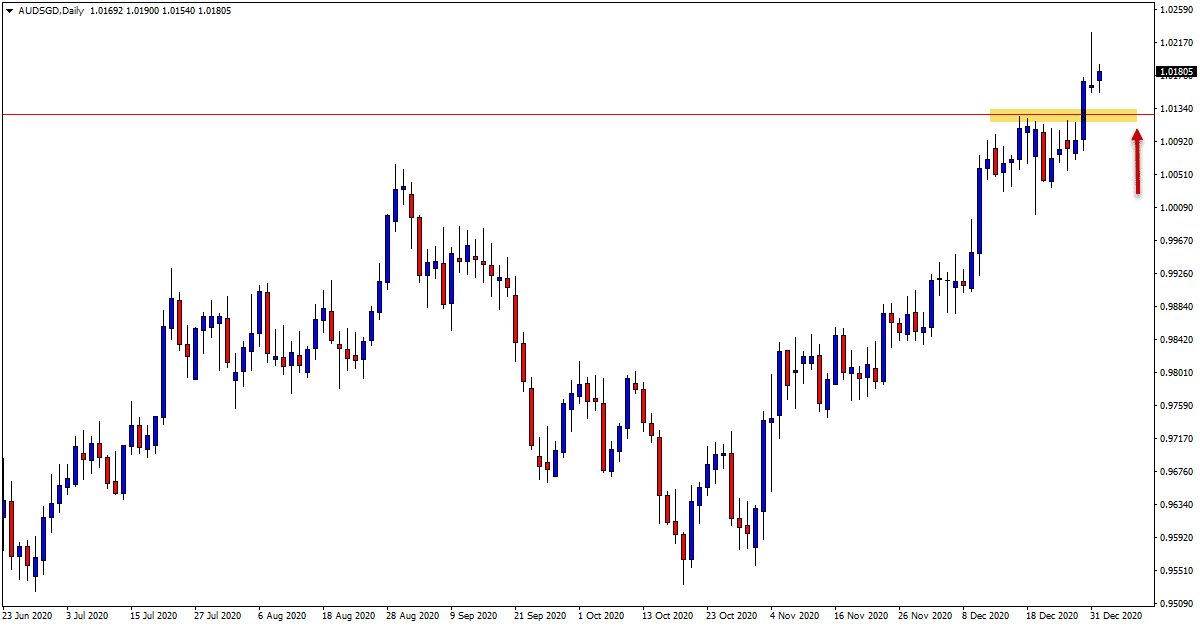1200x627 pixels.
Task: Click the 1.00510 price axis label
Action: [x=1174, y=175]
